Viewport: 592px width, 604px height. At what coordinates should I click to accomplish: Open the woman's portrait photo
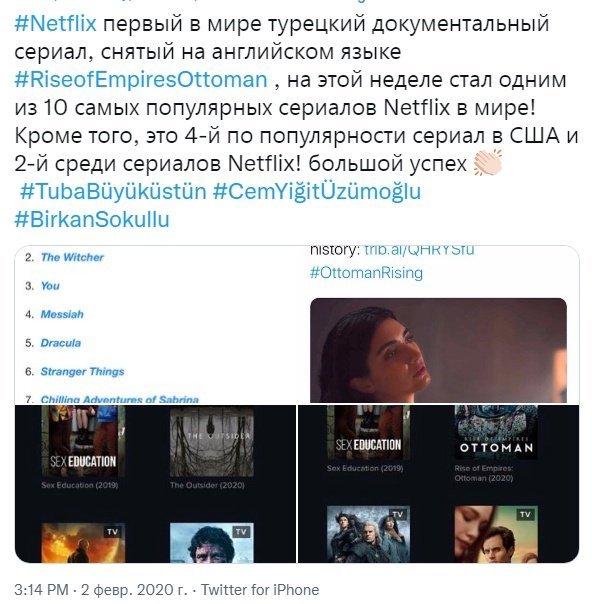[438, 351]
